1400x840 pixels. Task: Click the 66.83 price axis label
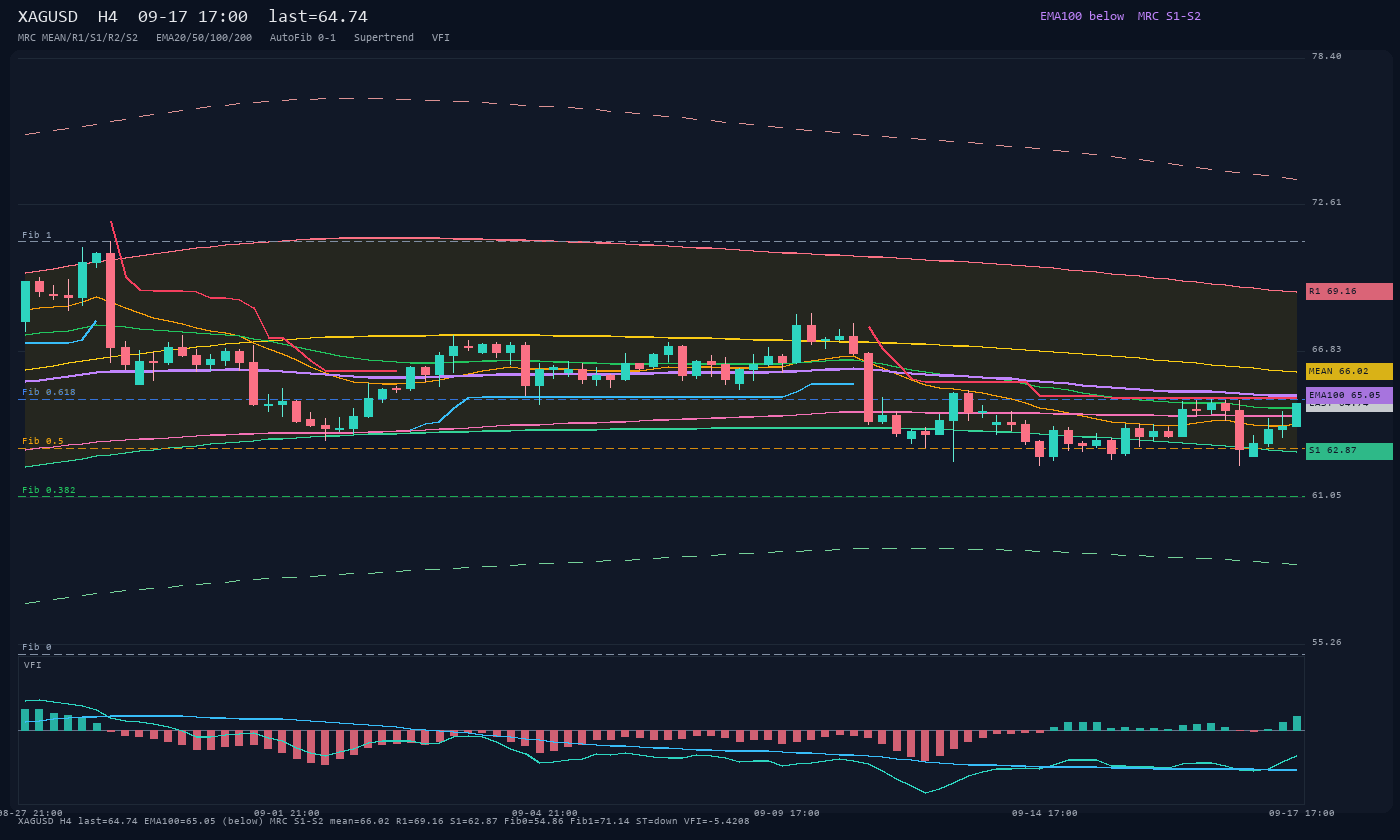[x=1327, y=349]
